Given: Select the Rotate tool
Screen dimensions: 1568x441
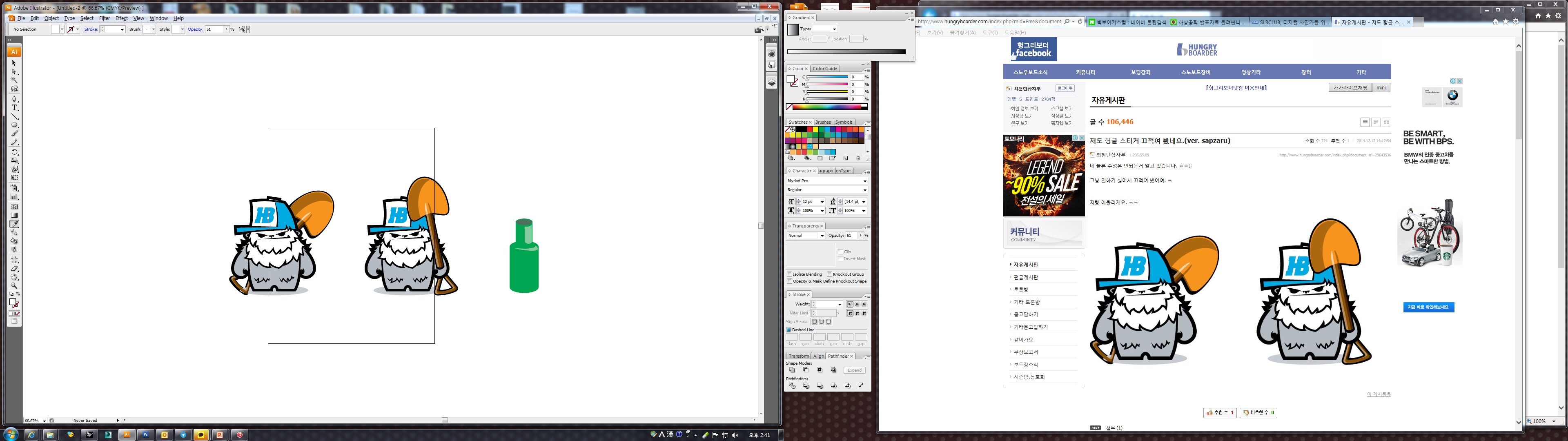Looking at the screenshot, I should pyautogui.click(x=14, y=151).
